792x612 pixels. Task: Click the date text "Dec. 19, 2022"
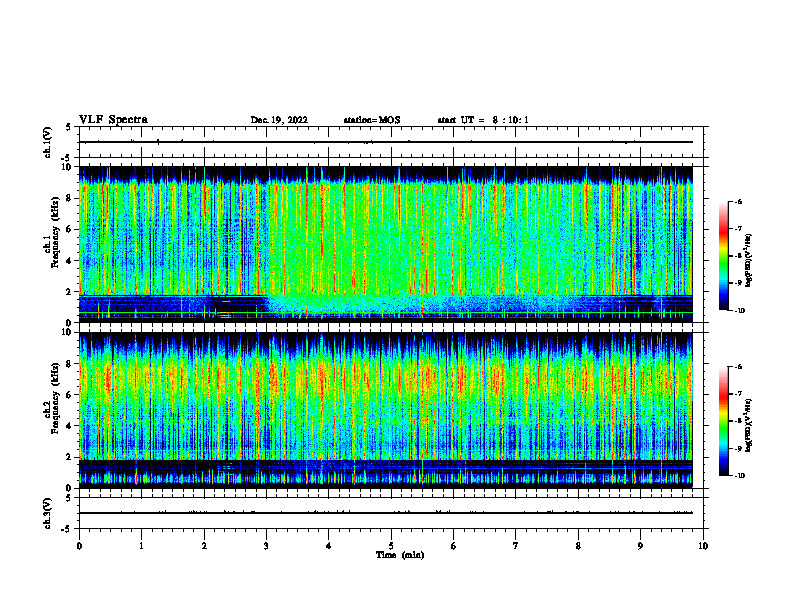click(x=279, y=120)
